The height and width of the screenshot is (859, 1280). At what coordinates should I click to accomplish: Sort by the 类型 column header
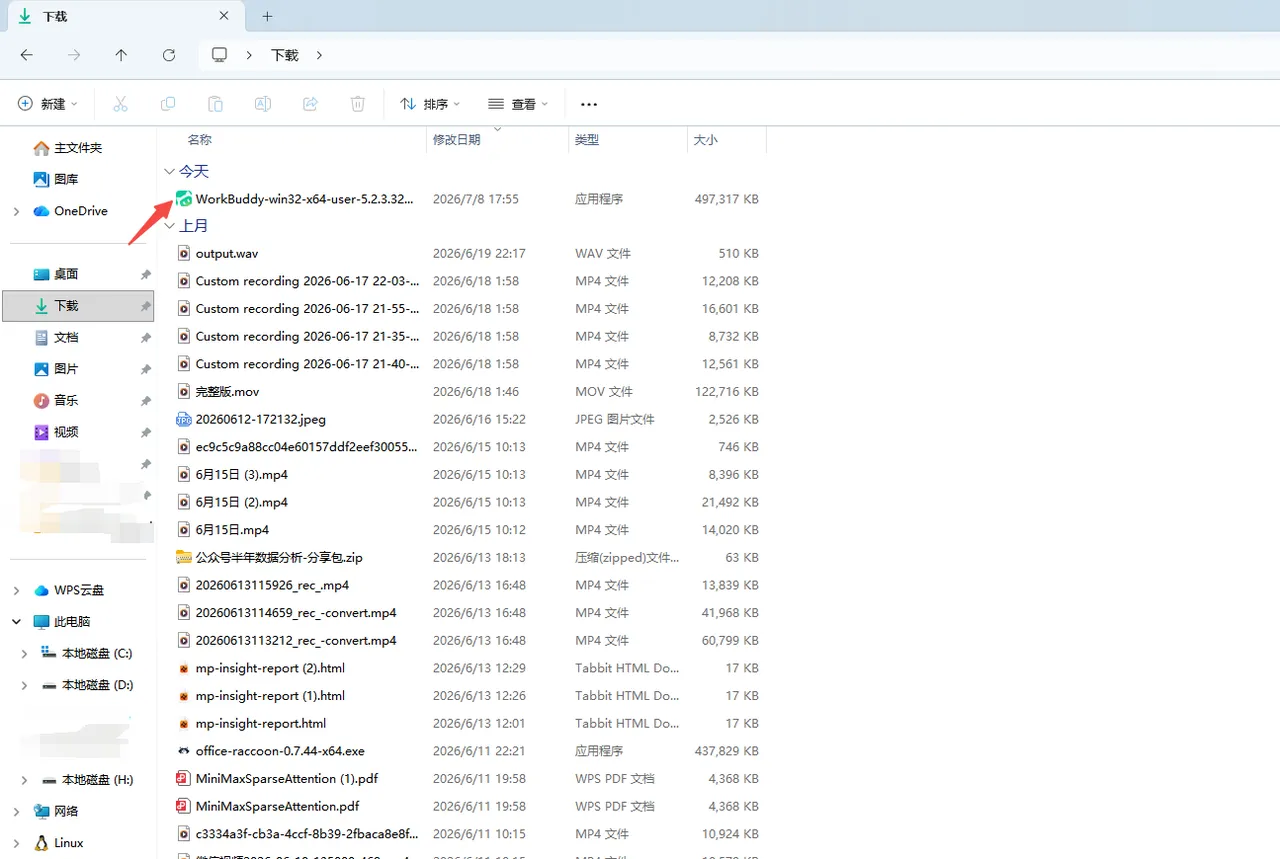tap(587, 140)
